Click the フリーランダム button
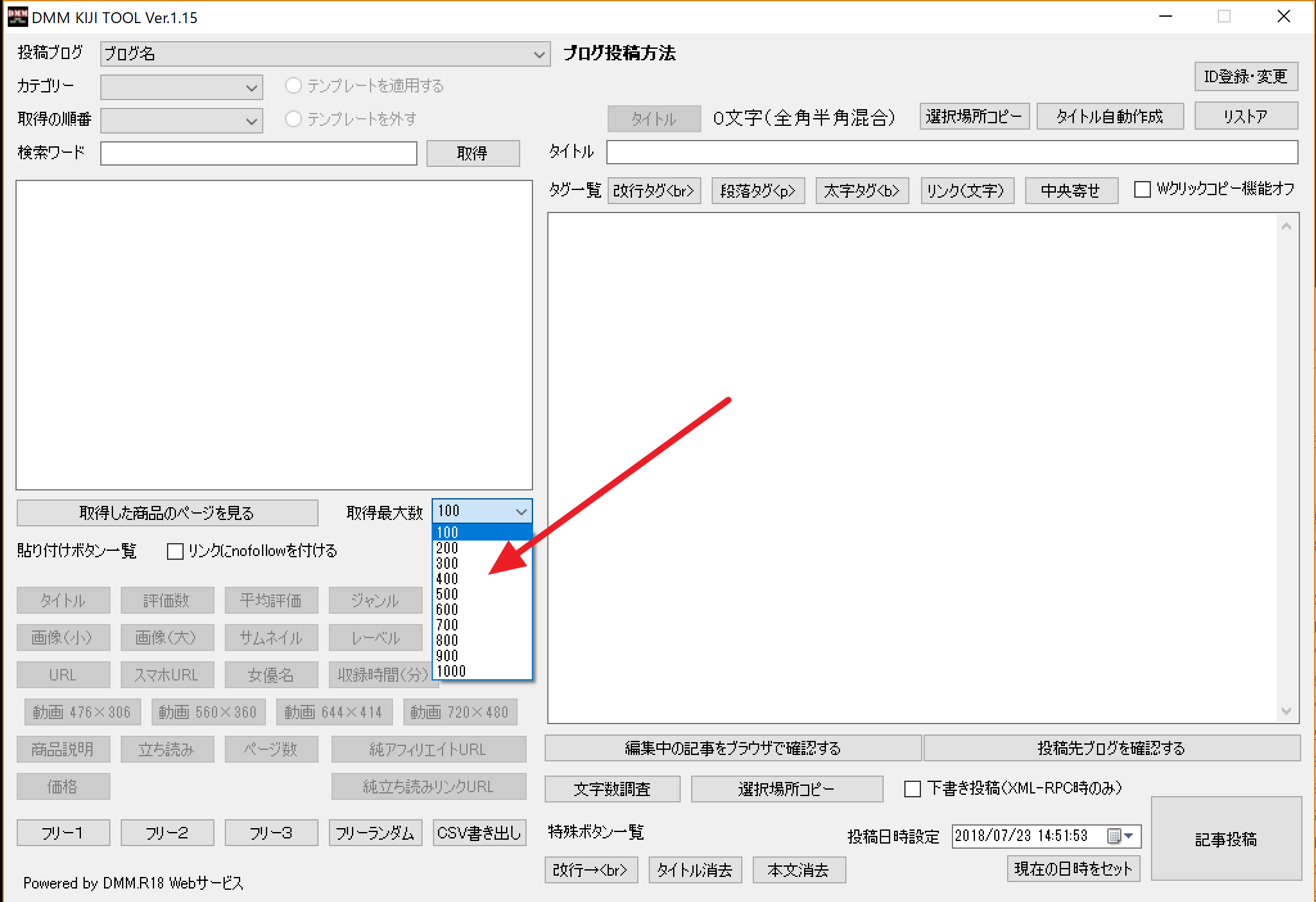The width and height of the screenshot is (1316, 902). (375, 833)
